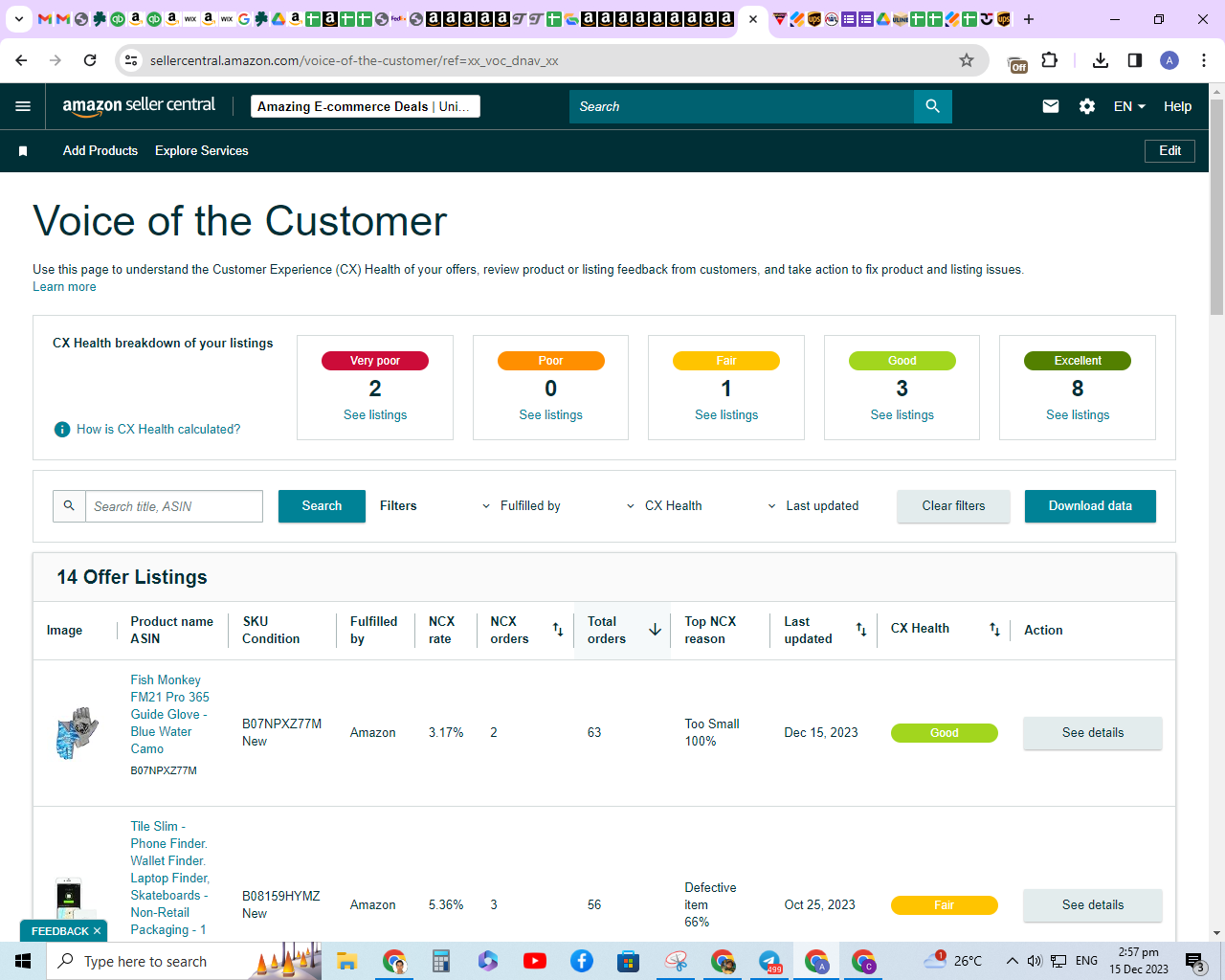Image resolution: width=1225 pixels, height=980 pixels.
Task: Open the Explore Services menu item
Action: coord(202,151)
